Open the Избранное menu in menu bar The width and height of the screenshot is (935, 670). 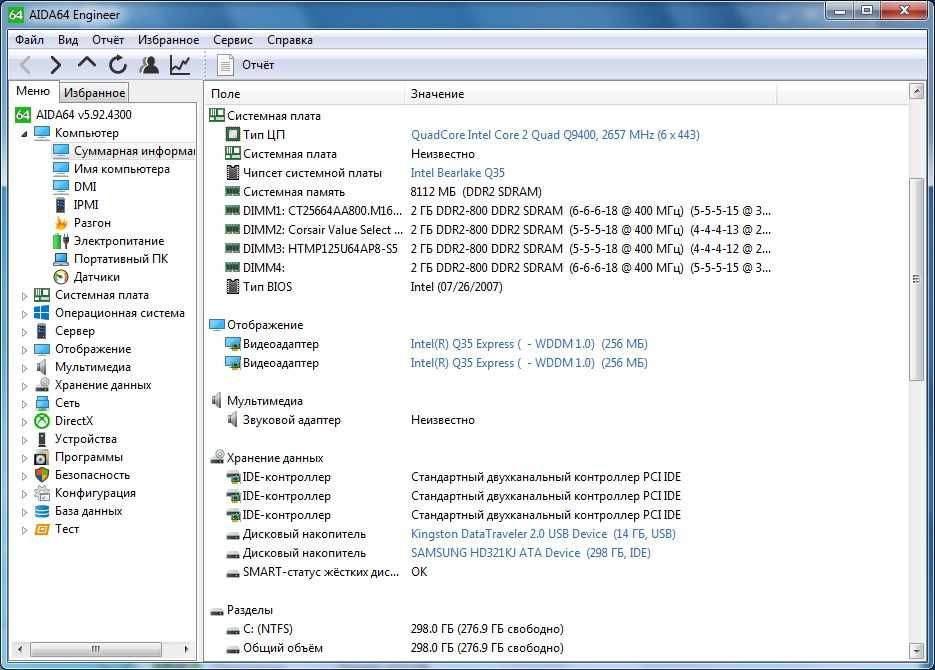(x=168, y=40)
